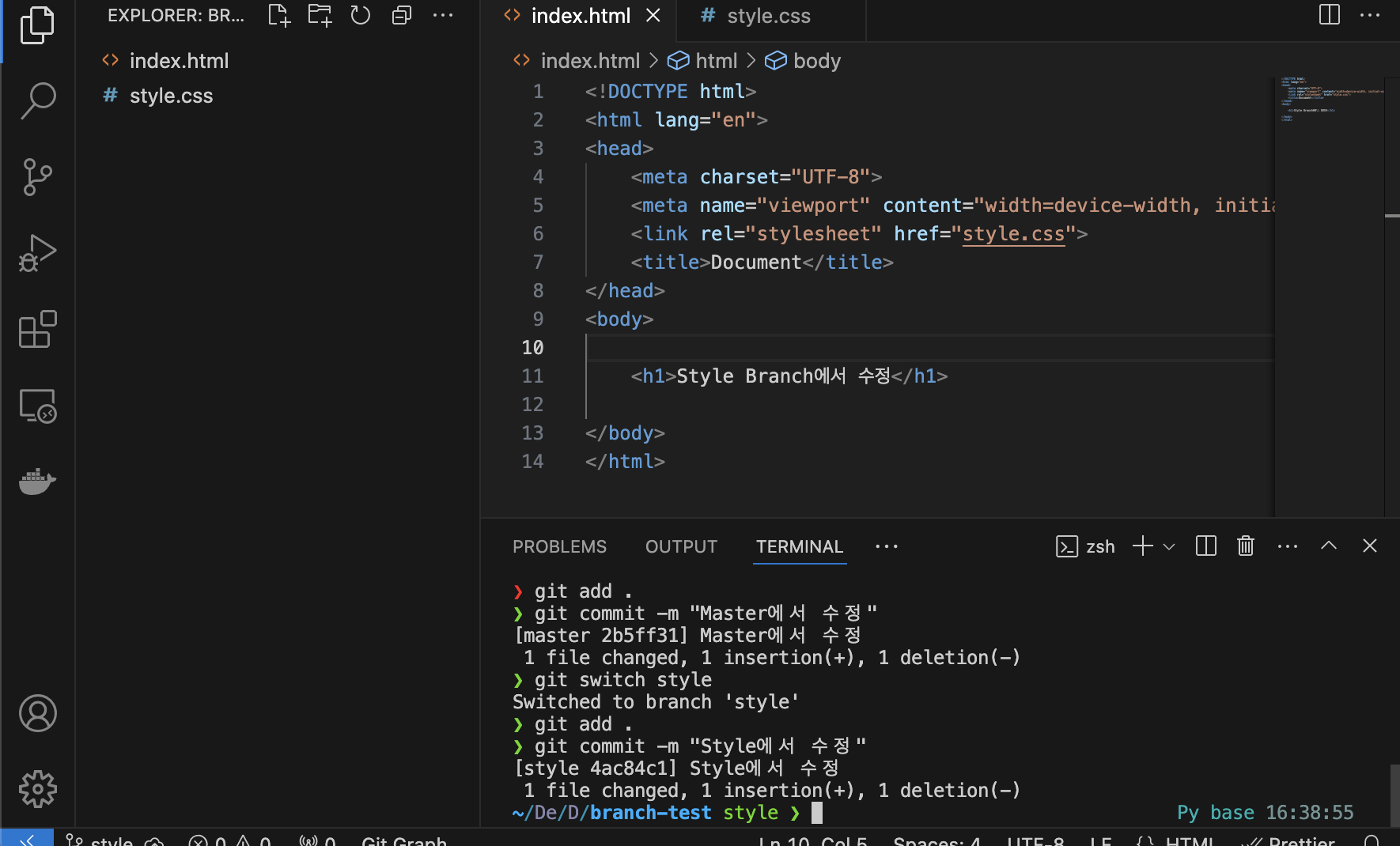Click the Git Graph status bar button
The image size is (1400, 846).
(x=404, y=840)
